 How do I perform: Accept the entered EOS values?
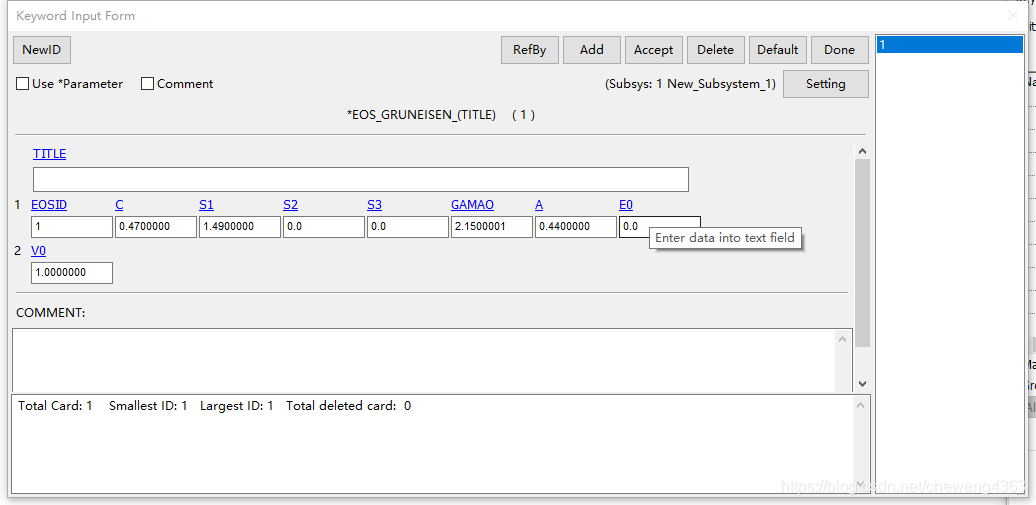[653, 50]
